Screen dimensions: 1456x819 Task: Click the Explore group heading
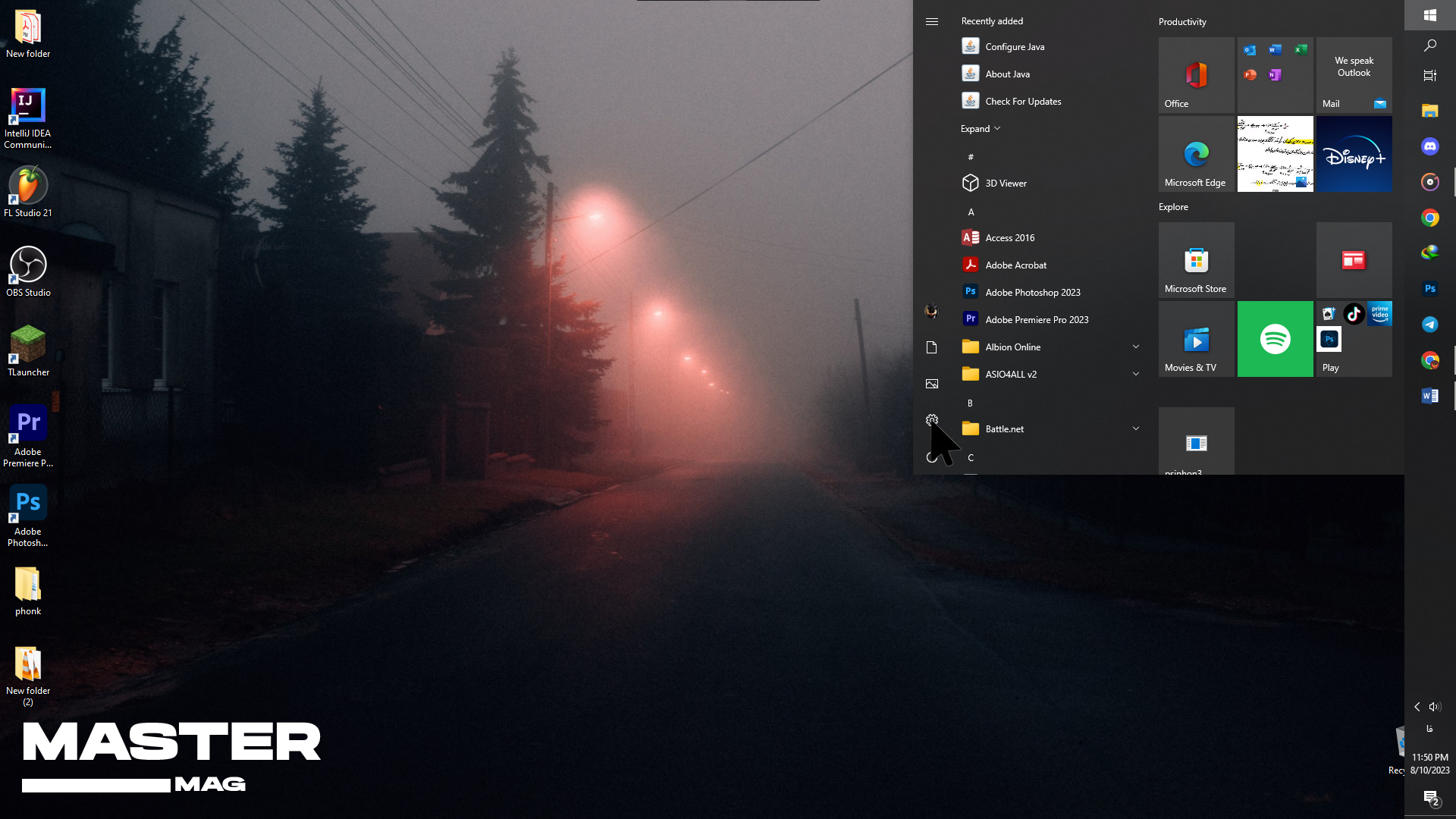coord(1173,206)
